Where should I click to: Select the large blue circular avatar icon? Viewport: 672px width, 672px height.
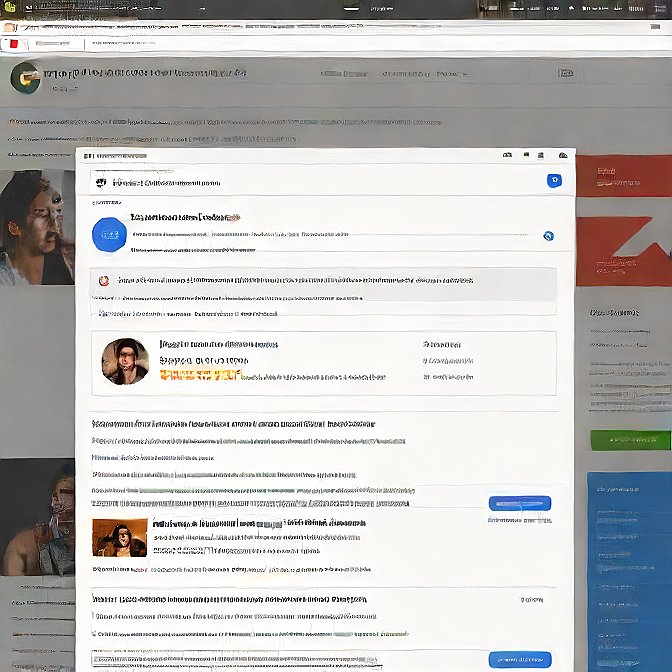click(x=109, y=234)
